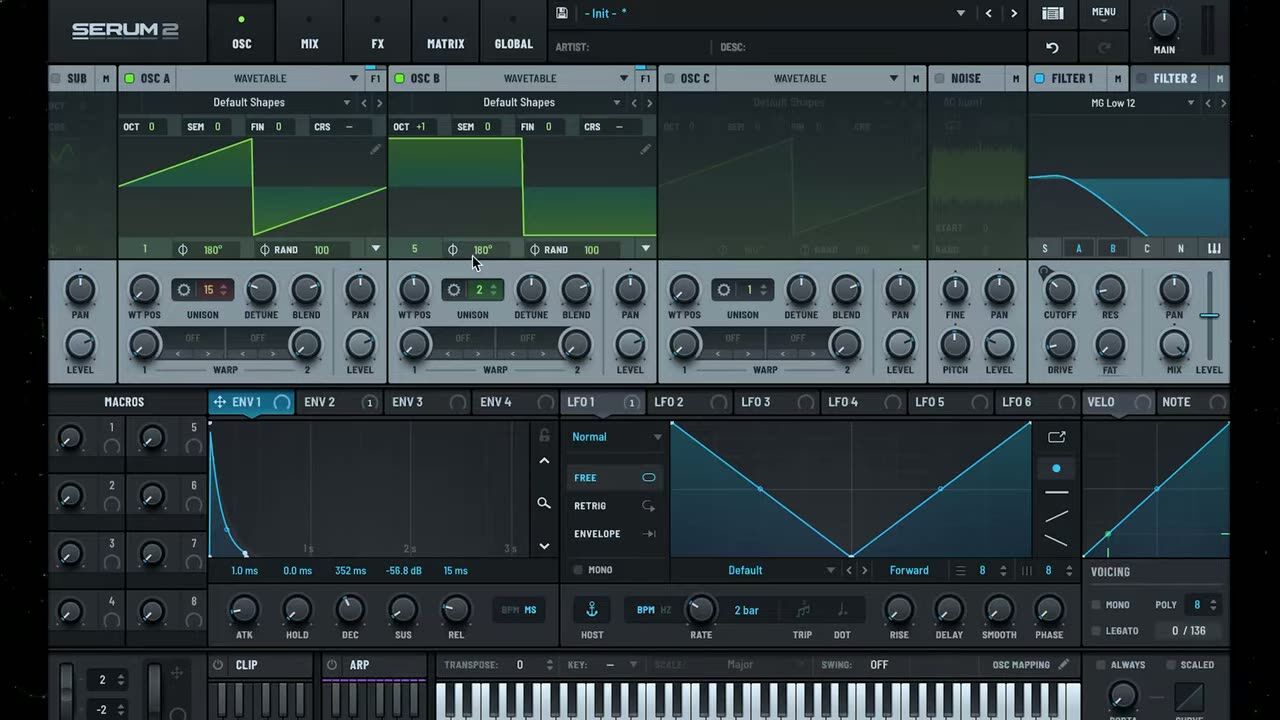The image size is (1280, 720).
Task: Select the LFO 2 tab
Action: click(691, 402)
